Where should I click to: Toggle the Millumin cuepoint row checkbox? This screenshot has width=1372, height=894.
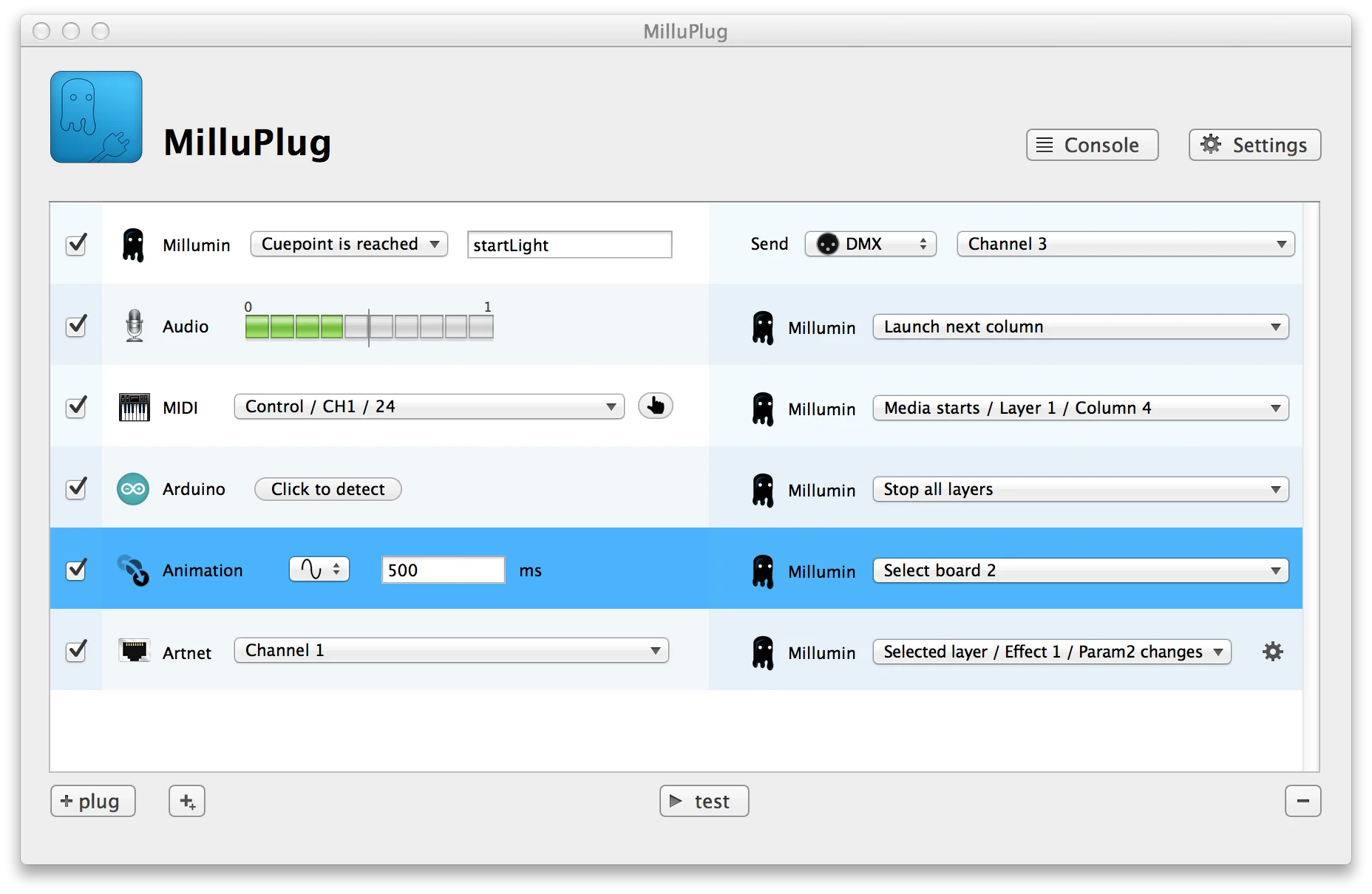point(76,244)
